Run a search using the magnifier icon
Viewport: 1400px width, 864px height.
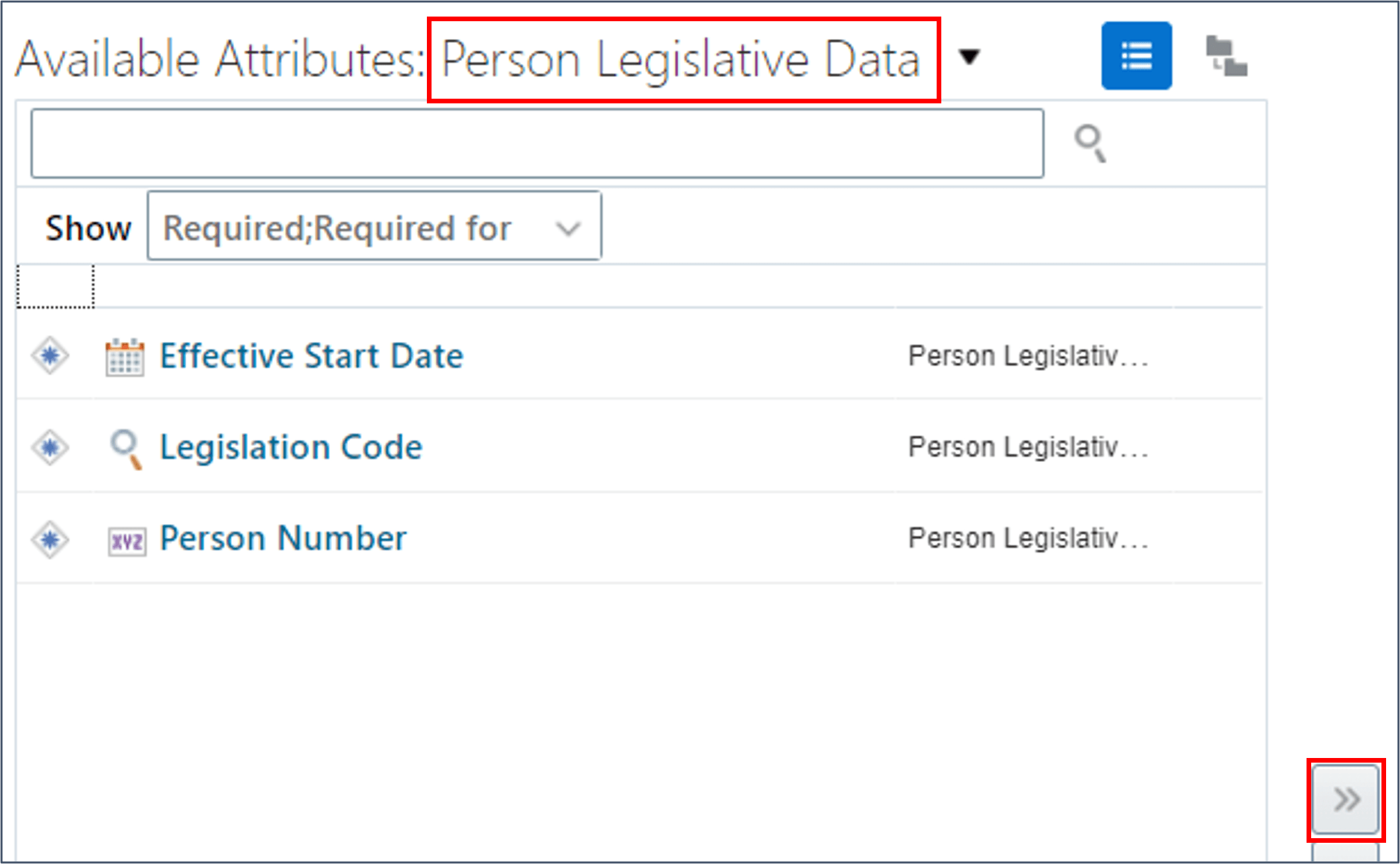pyautogui.click(x=1090, y=142)
